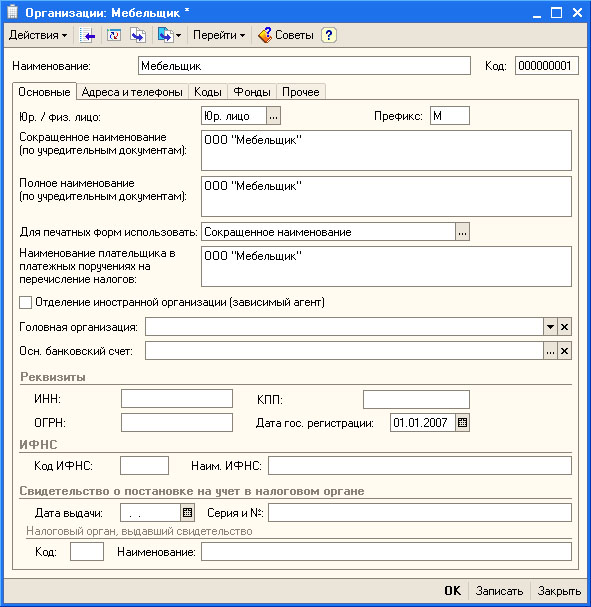
Task: Switch to the Коды tab
Action: coord(208,92)
